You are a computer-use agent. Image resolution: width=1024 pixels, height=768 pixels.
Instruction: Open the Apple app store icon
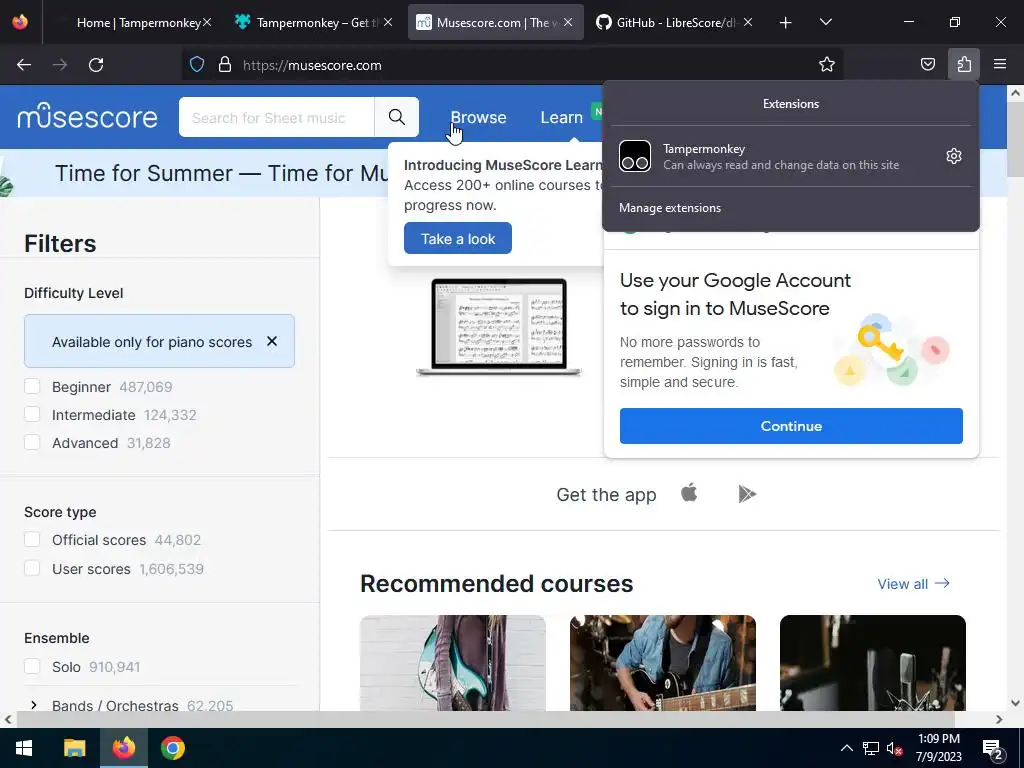pos(689,493)
